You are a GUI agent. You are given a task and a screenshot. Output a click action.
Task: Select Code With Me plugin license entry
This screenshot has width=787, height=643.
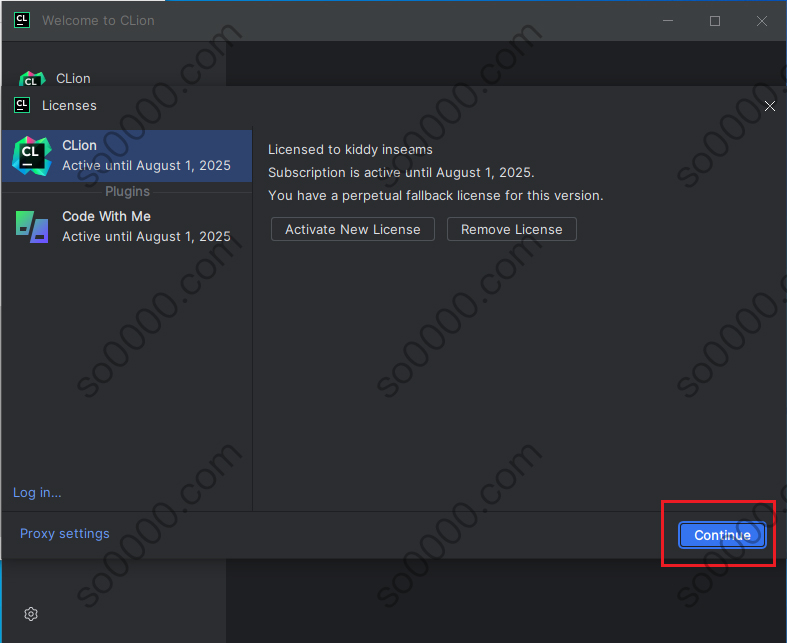coord(127,226)
